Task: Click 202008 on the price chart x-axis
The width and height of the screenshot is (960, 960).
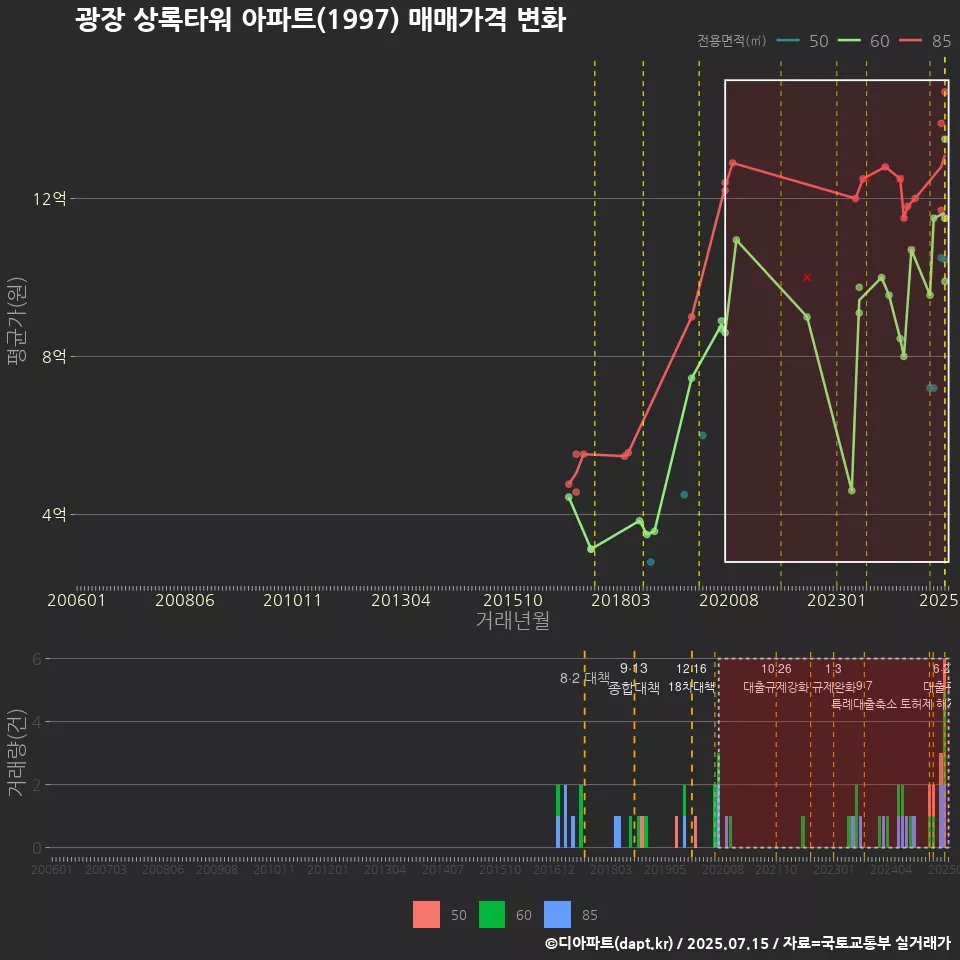Action: 729,600
